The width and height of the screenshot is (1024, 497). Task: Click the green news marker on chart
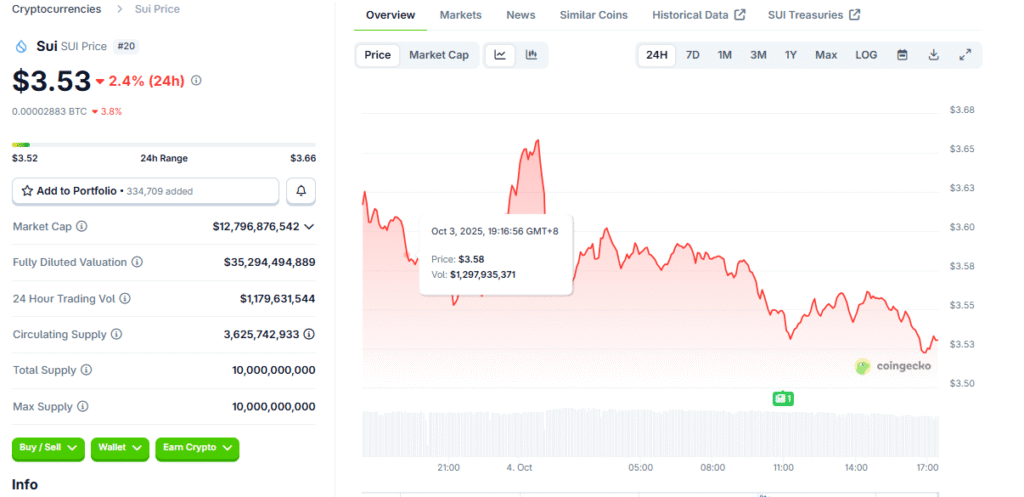pos(782,398)
